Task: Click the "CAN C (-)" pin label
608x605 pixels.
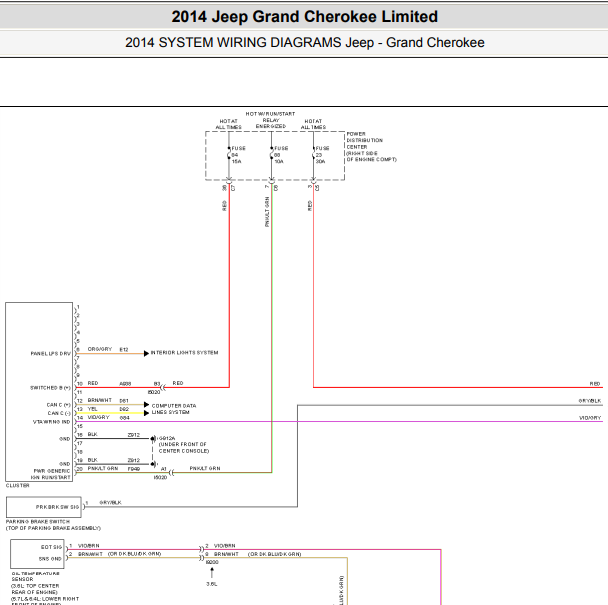Action: tap(59, 413)
